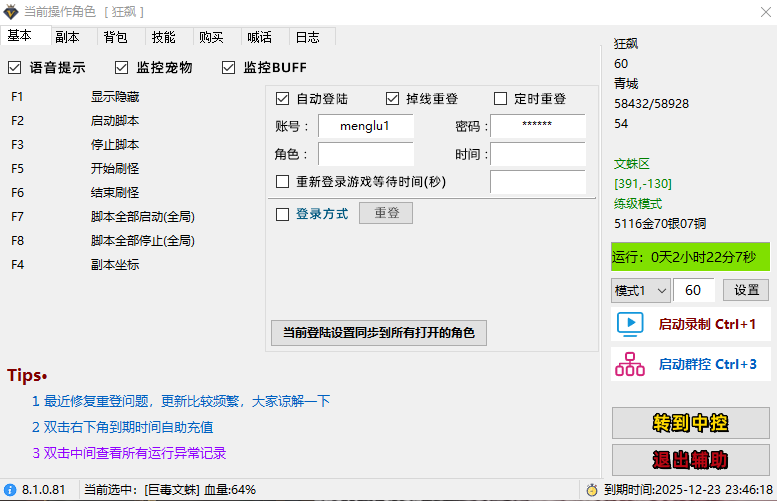Click the 设置 button next to mode

coord(746,290)
